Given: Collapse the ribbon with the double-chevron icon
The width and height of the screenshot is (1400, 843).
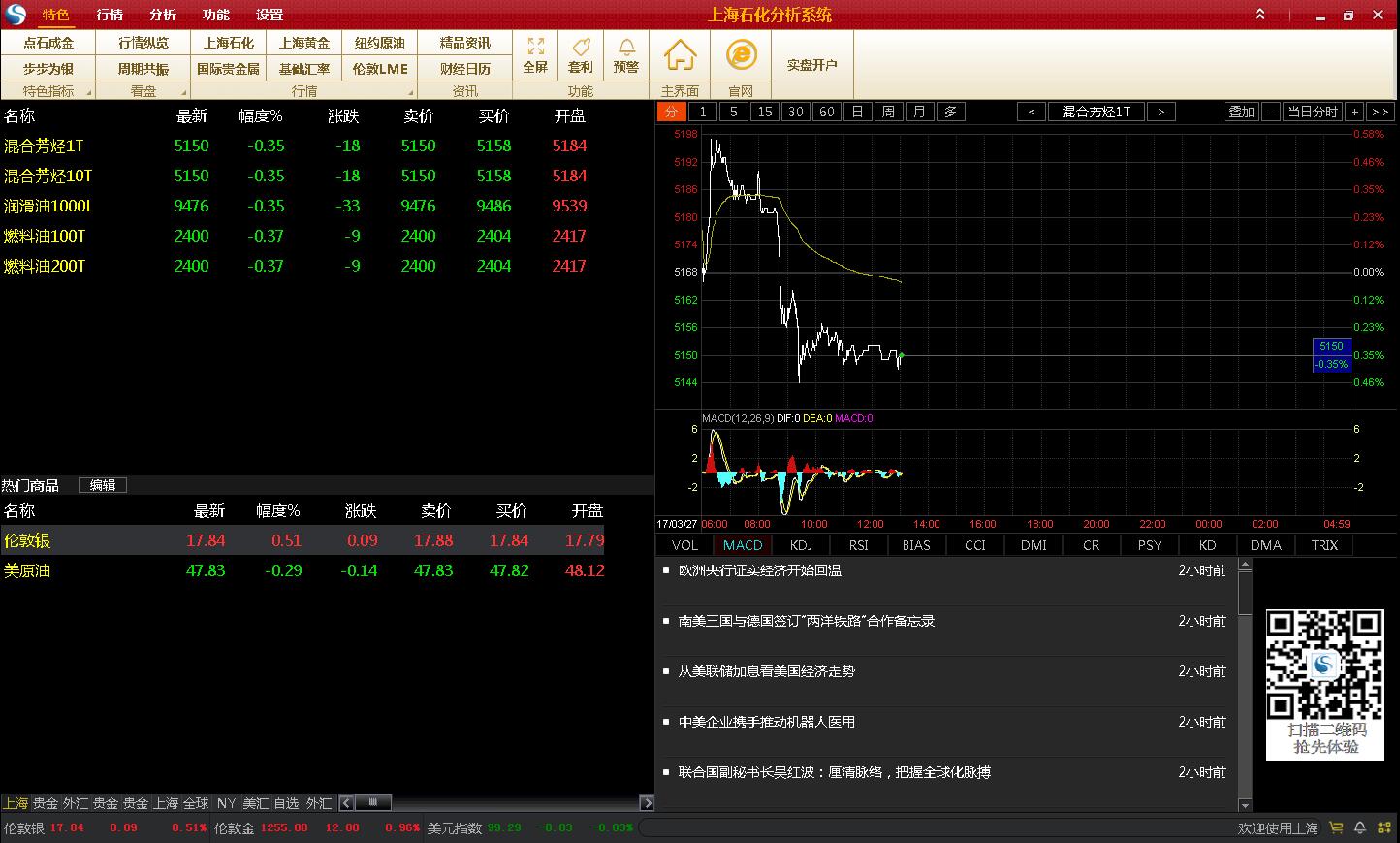Looking at the screenshot, I should (x=1259, y=15).
